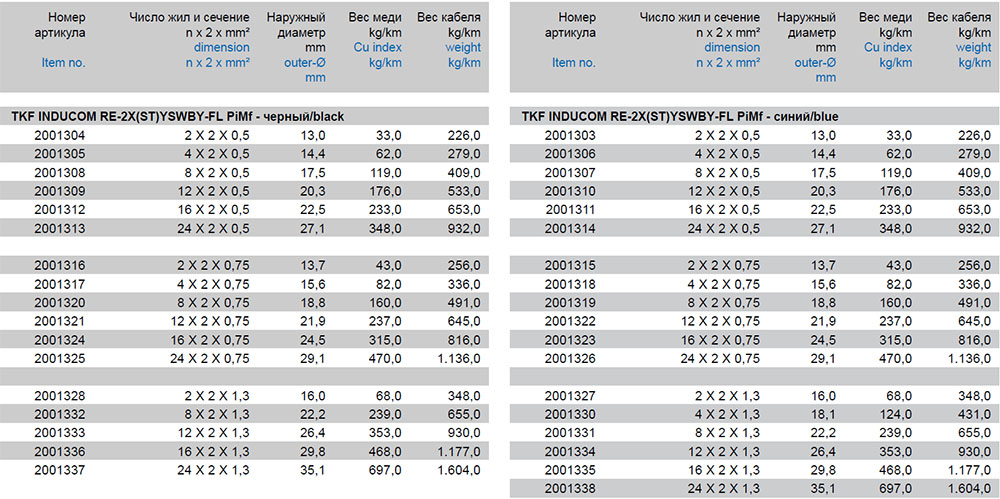Select article number 2001336
This screenshot has height=499, width=1000.
(59, 452)
